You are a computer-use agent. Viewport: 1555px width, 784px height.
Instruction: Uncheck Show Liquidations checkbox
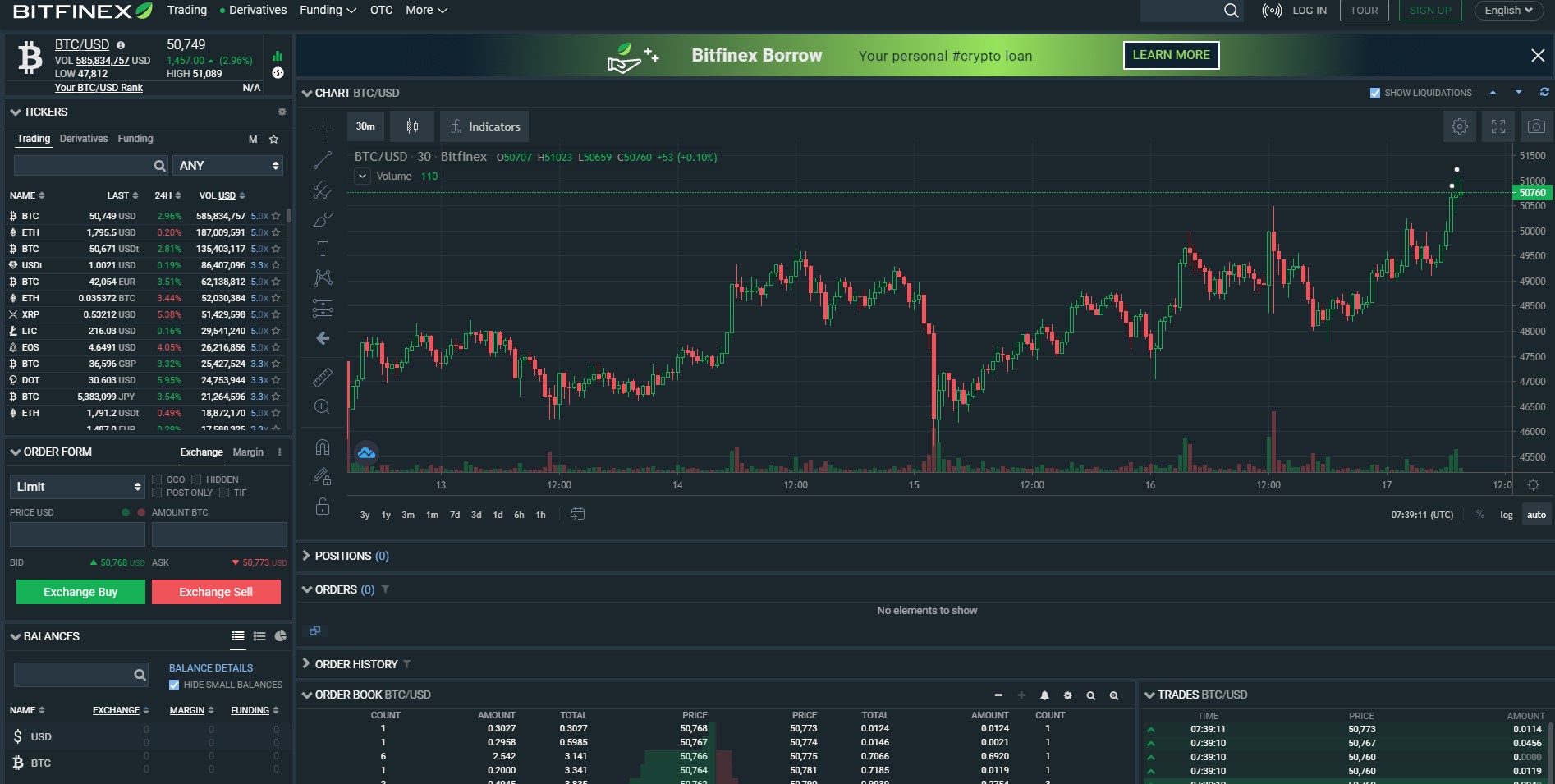(x=1375, y=93)
